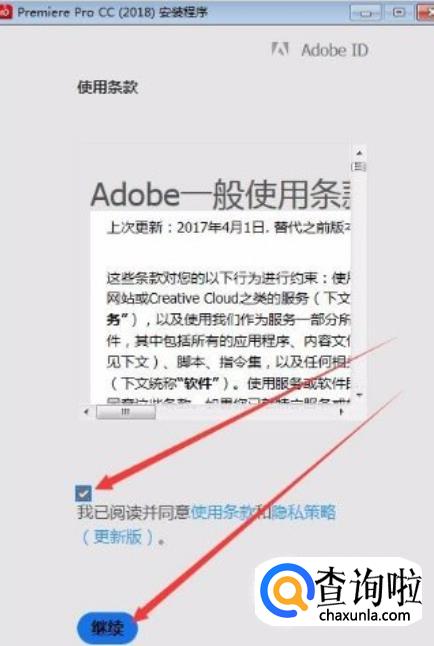Click the Adobe一般使用条款 heading in terms box

[x=221, y=194]
